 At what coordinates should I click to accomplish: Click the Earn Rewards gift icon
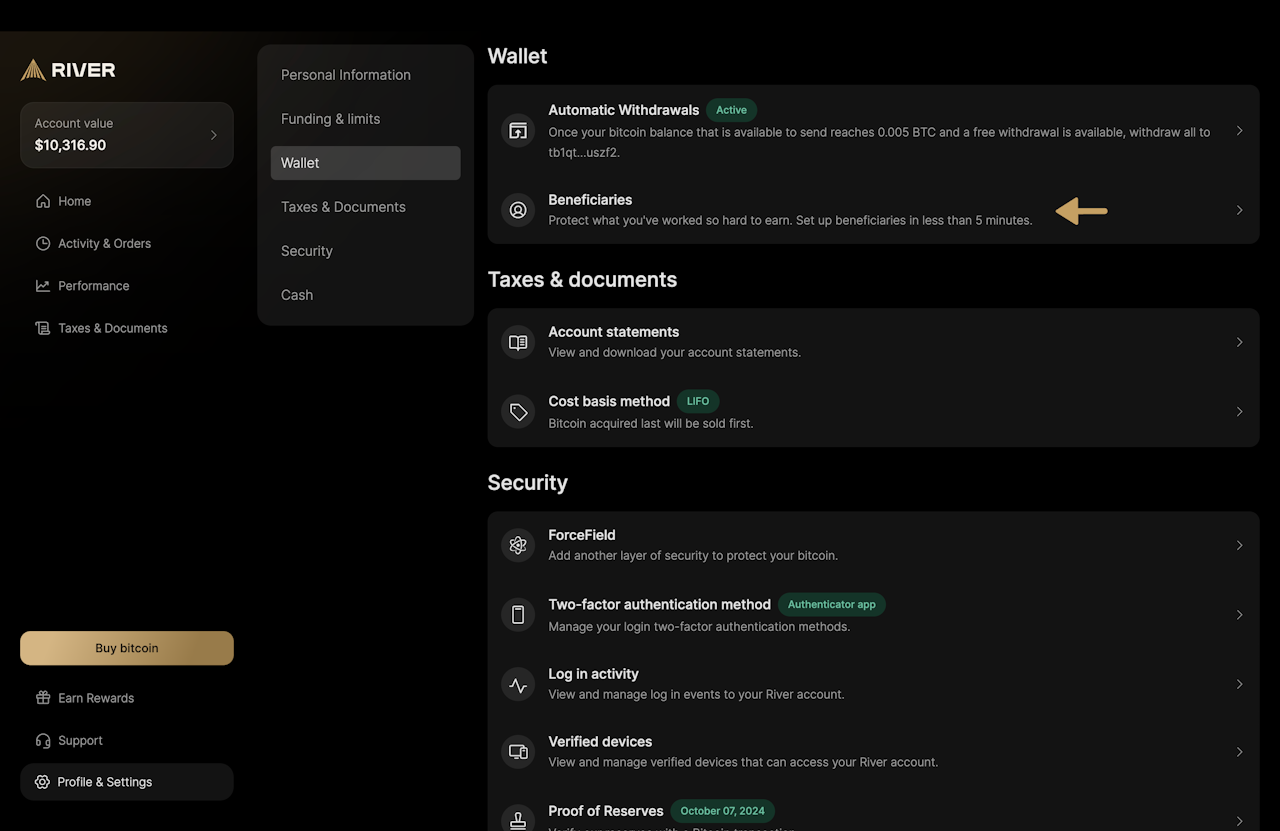pyautogui.click(x=43, y=698)
